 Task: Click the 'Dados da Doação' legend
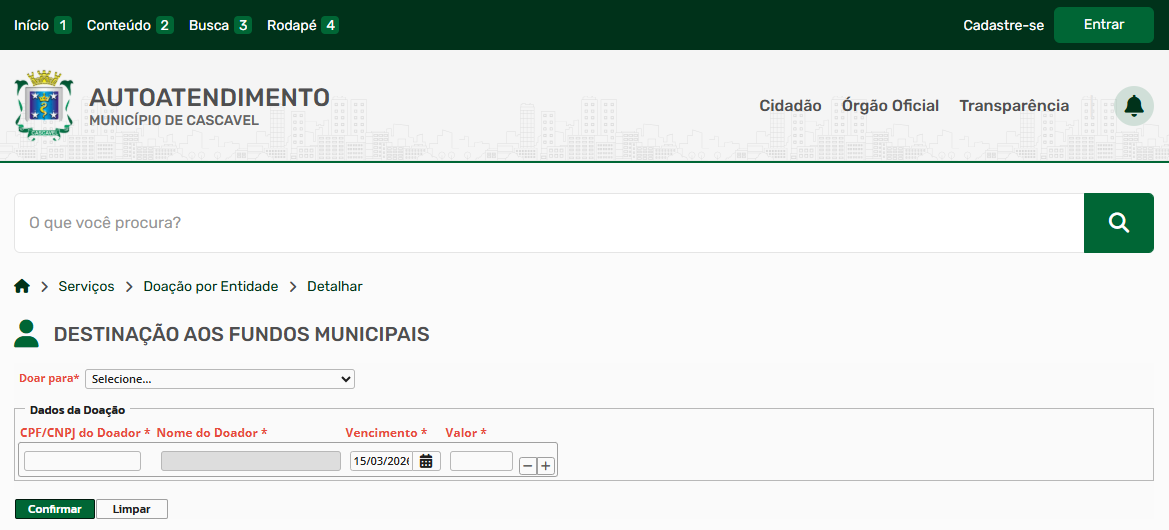[78, 409]
